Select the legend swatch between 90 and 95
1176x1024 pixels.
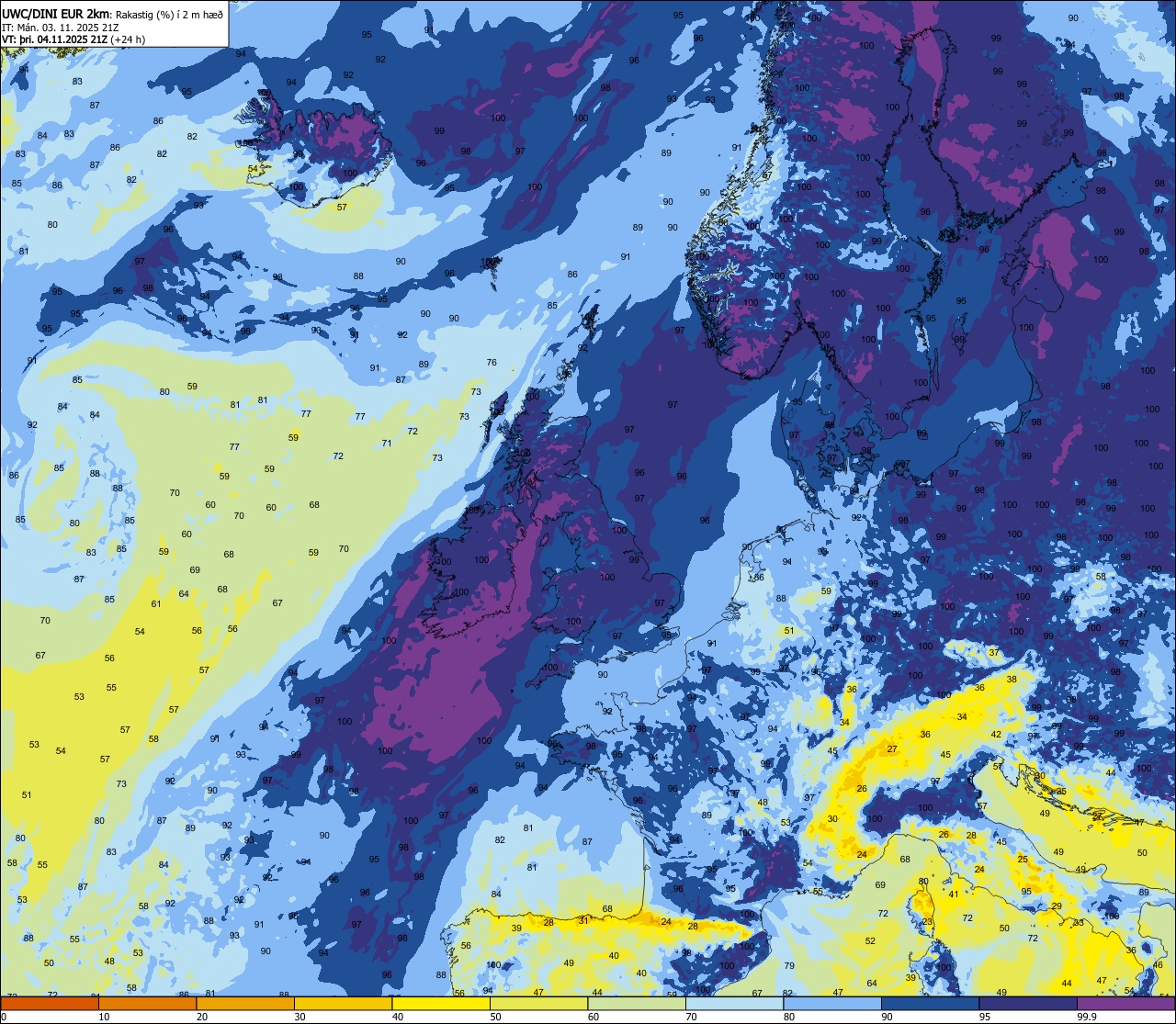pyautogui.click(x=931, y=1004)
